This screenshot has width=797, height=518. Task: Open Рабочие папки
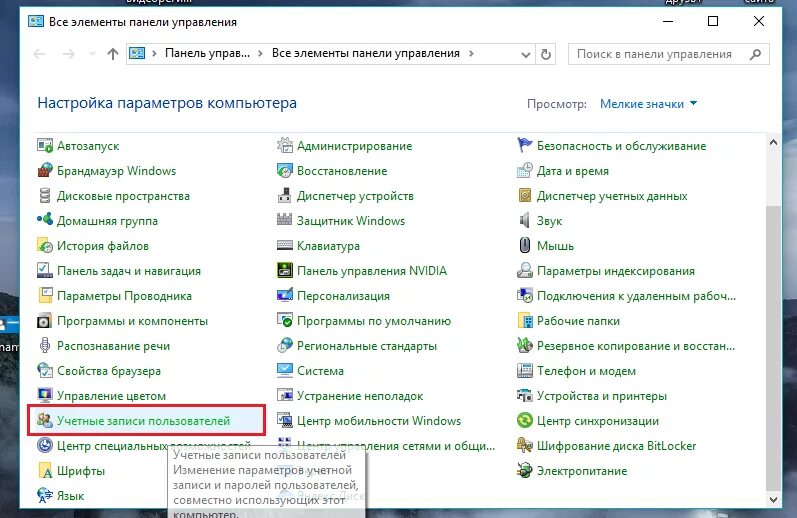[578, 321]
